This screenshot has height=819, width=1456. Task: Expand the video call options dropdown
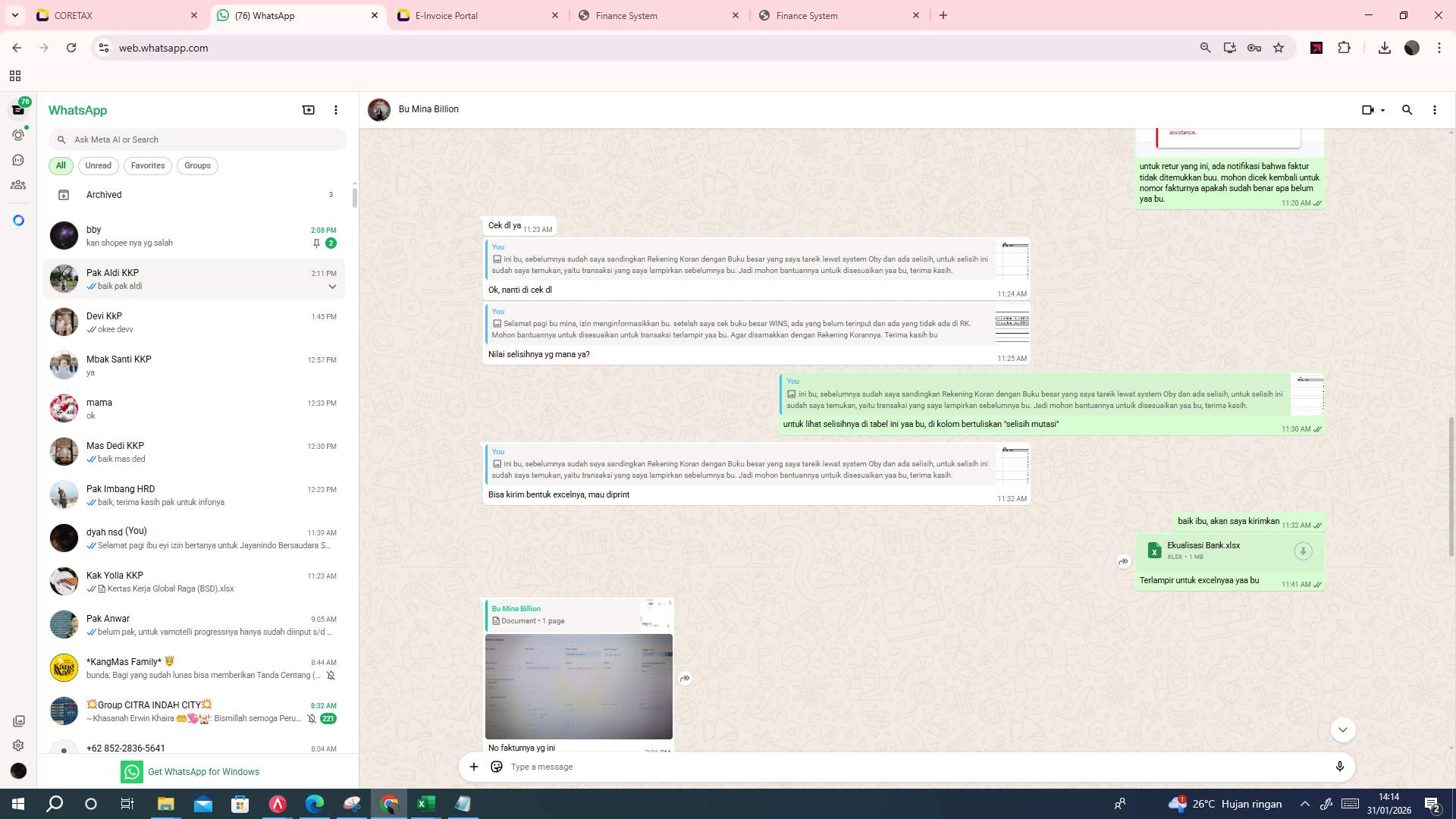click(1382, 110)
